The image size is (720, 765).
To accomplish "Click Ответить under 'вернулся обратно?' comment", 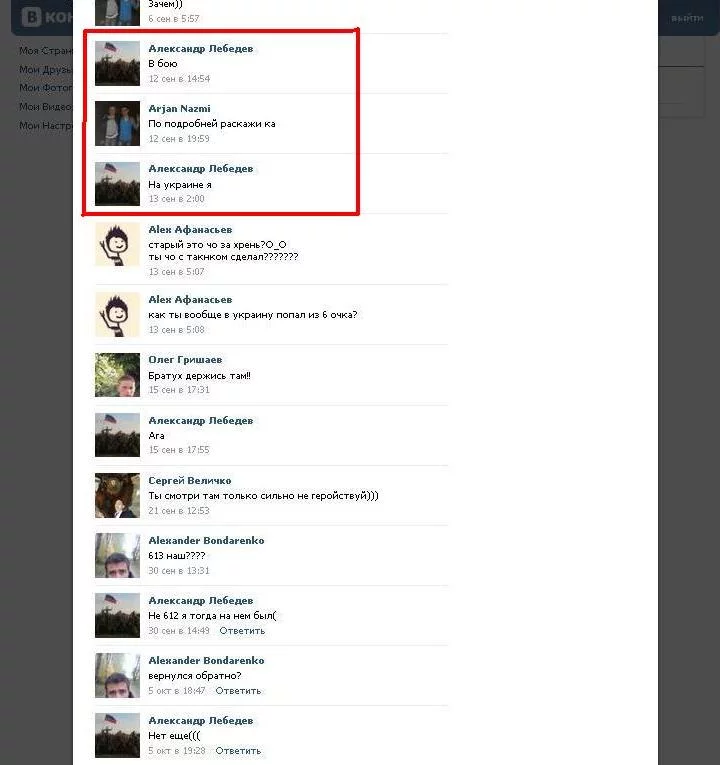I will 238,690.
